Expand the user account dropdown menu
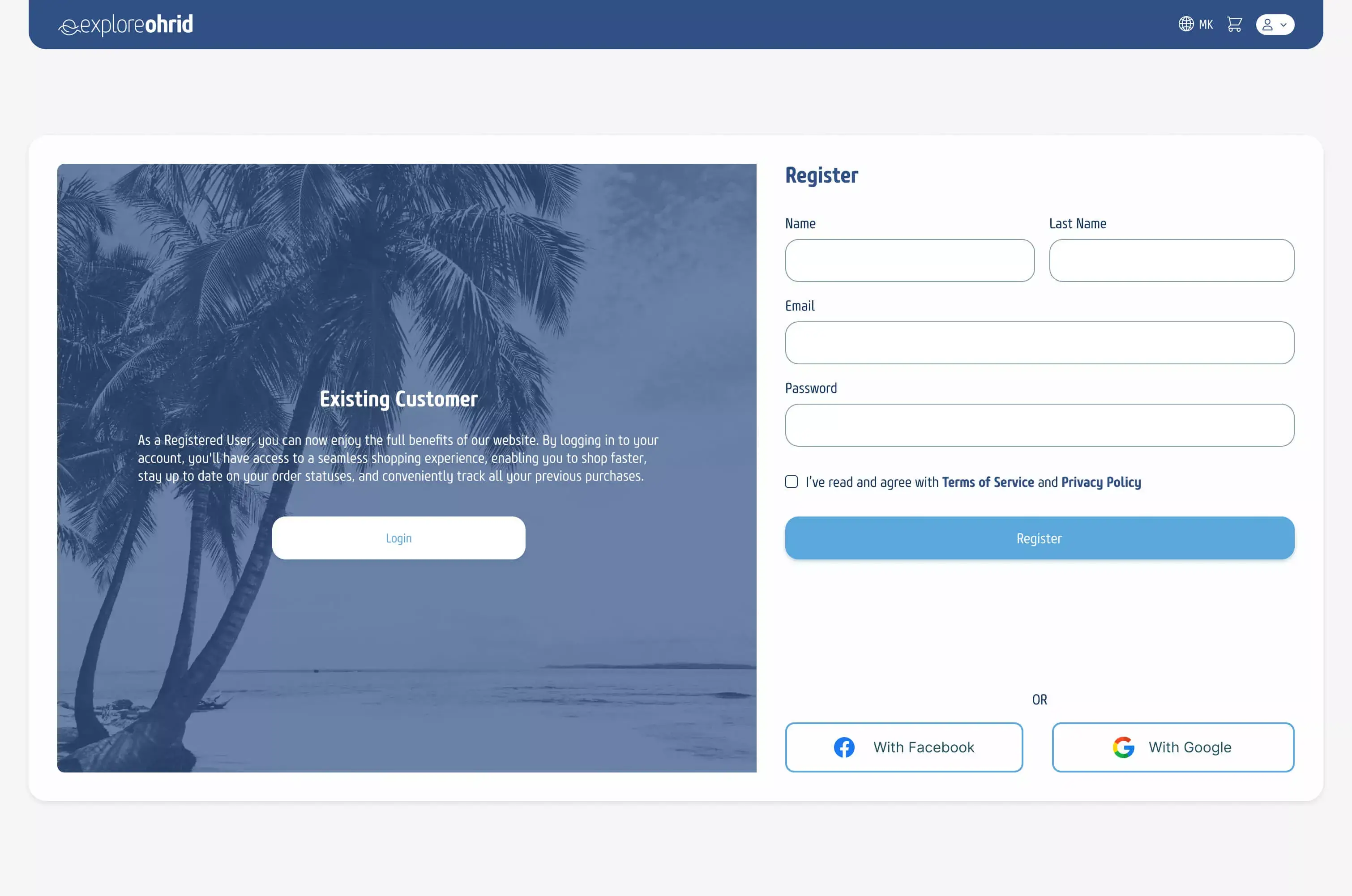The image size is (1352, 896). click(1274, 24)
